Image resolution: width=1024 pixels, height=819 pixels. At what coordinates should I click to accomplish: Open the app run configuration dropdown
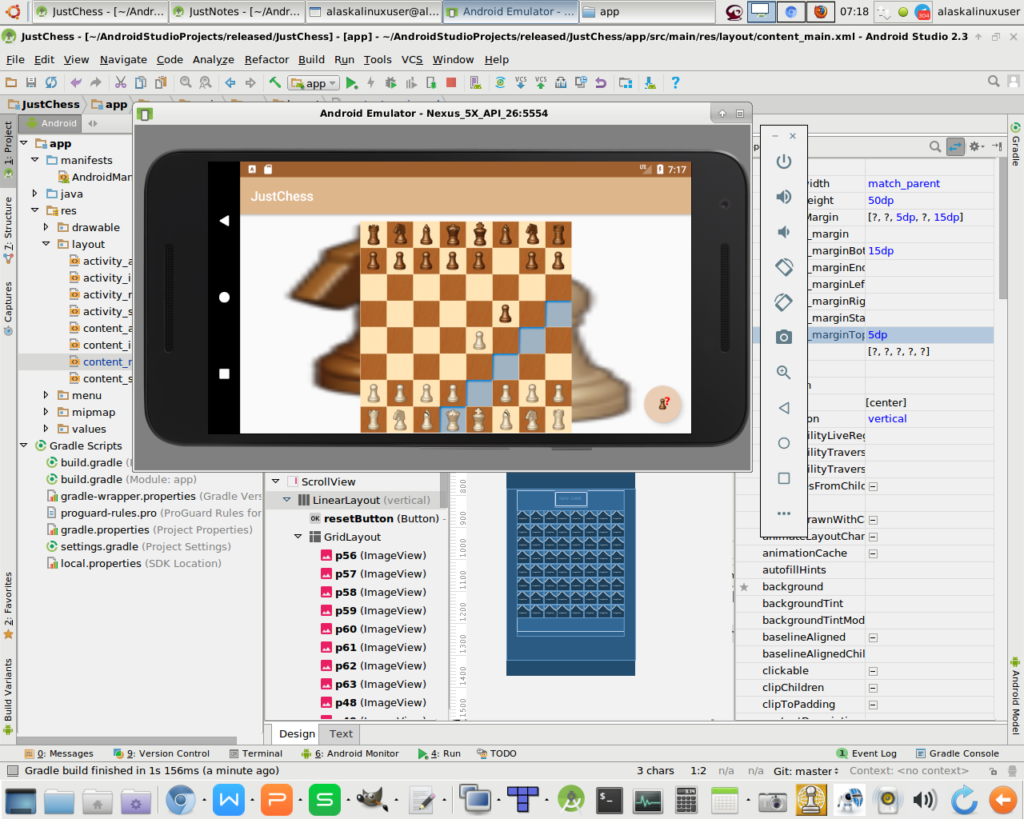coord(313,83)
